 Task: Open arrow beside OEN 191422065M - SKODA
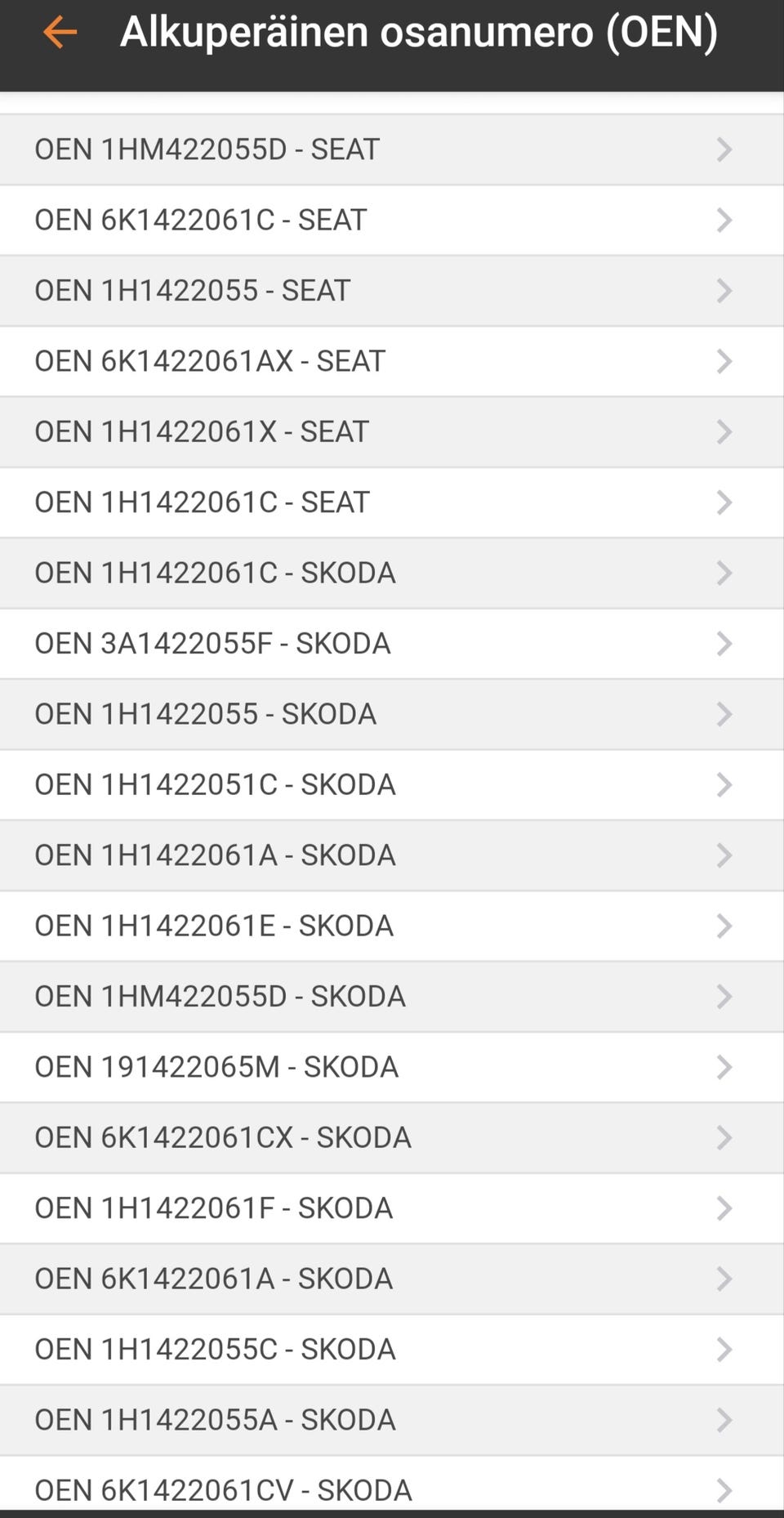pyautogui.click(x=724, y=1067)
